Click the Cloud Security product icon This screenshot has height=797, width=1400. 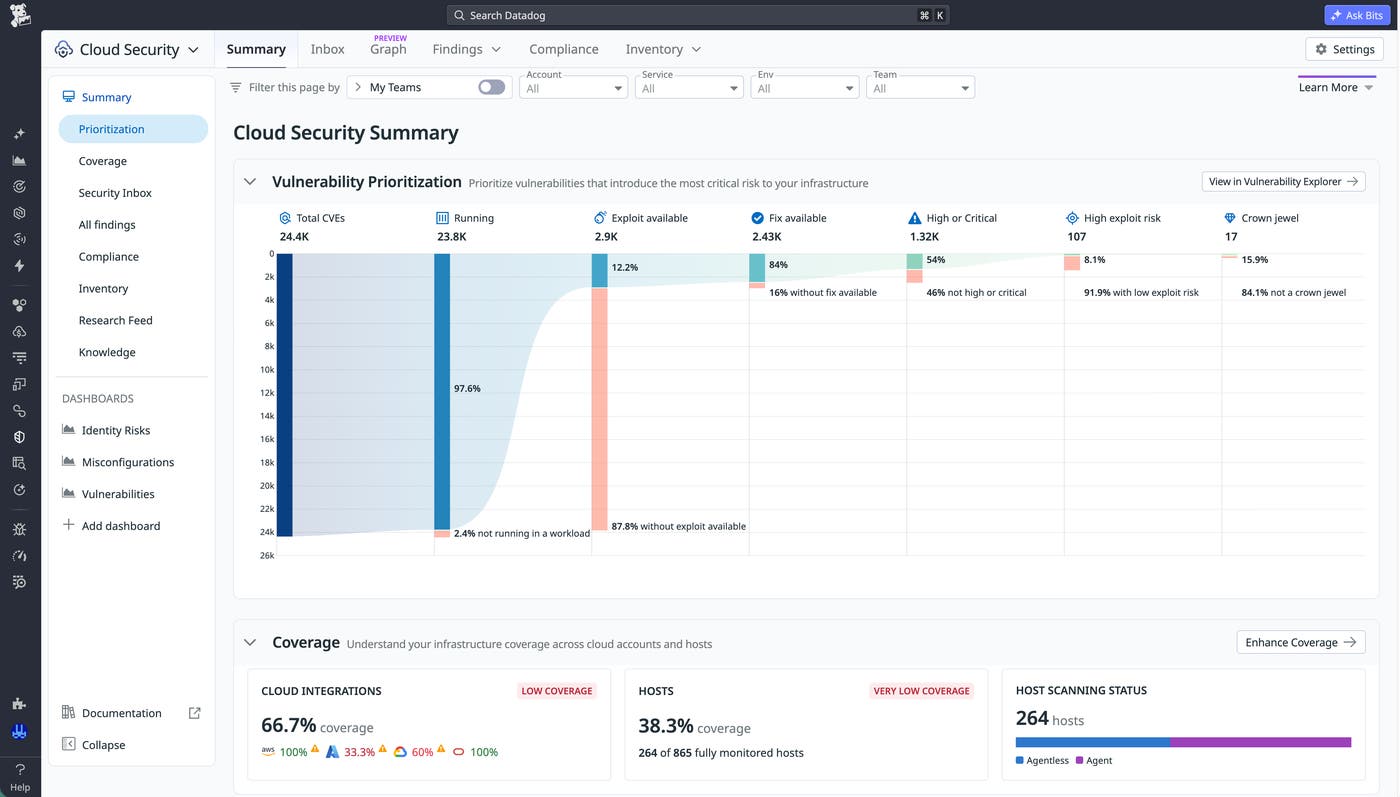[64, 49]
